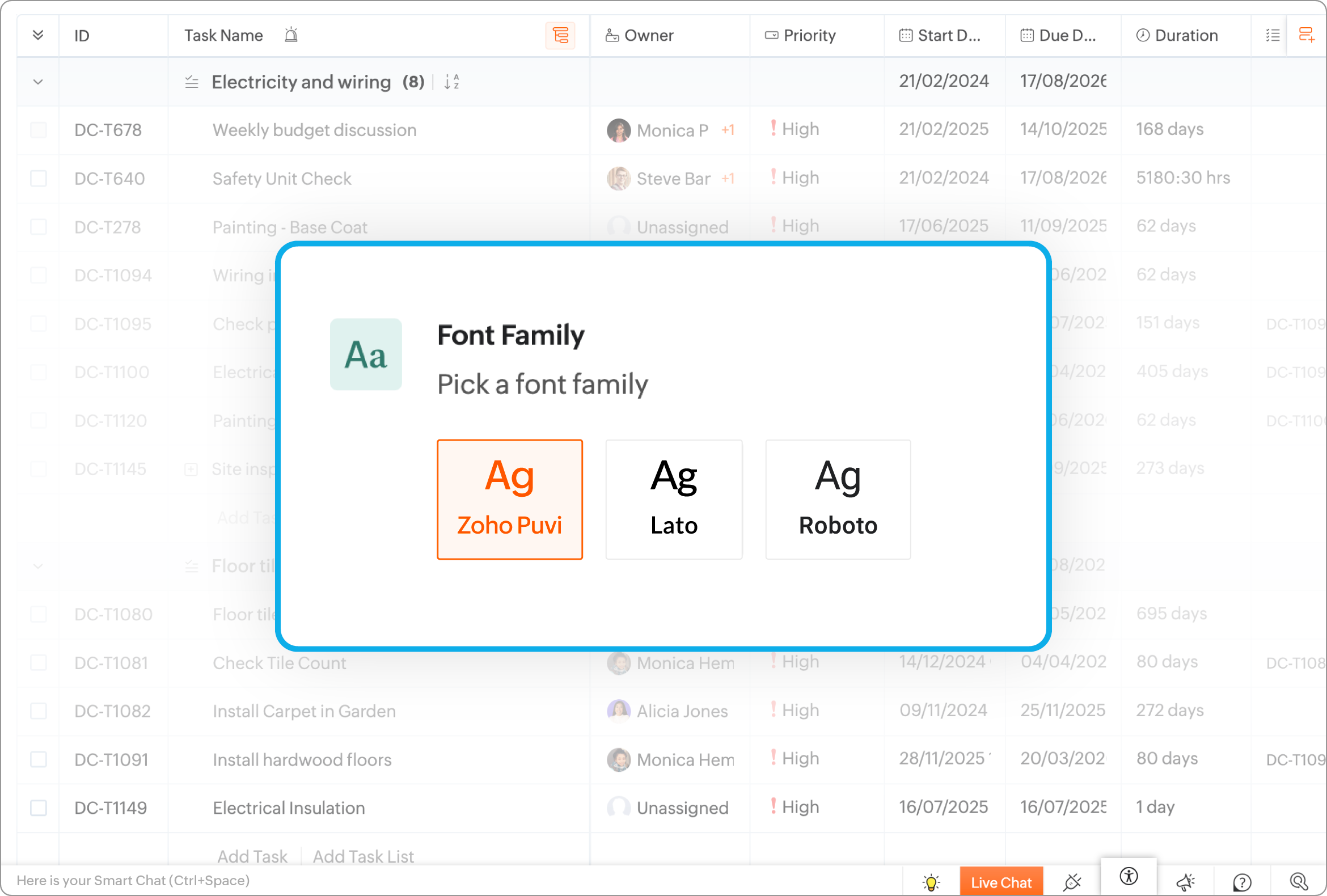
Task: Expand subtasks of DC-T1145 Site inspection
Action: click(191, 470)
